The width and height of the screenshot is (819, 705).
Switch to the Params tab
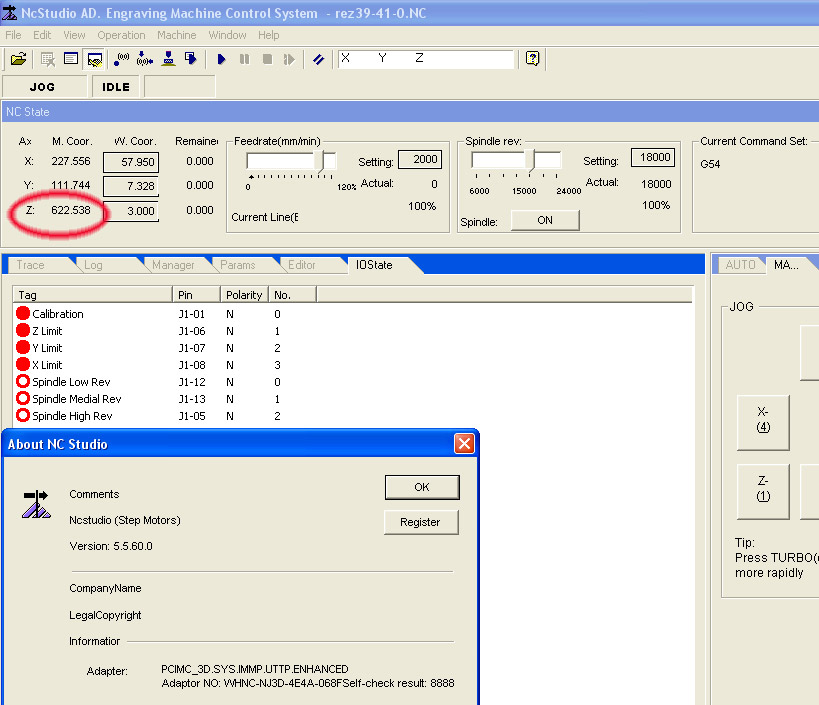tap(238, 265)
